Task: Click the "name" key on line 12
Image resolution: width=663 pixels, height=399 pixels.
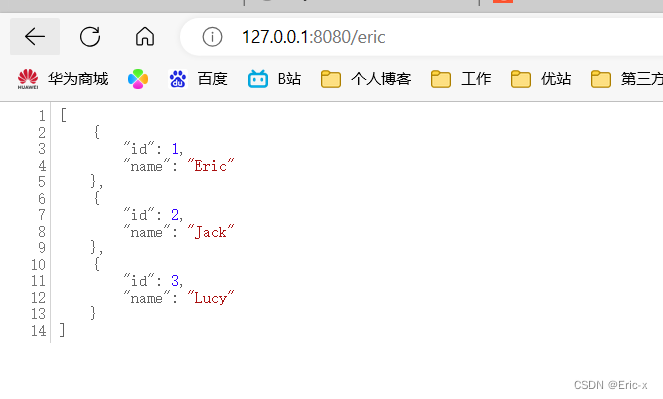Action: click(x=147, y=298)
